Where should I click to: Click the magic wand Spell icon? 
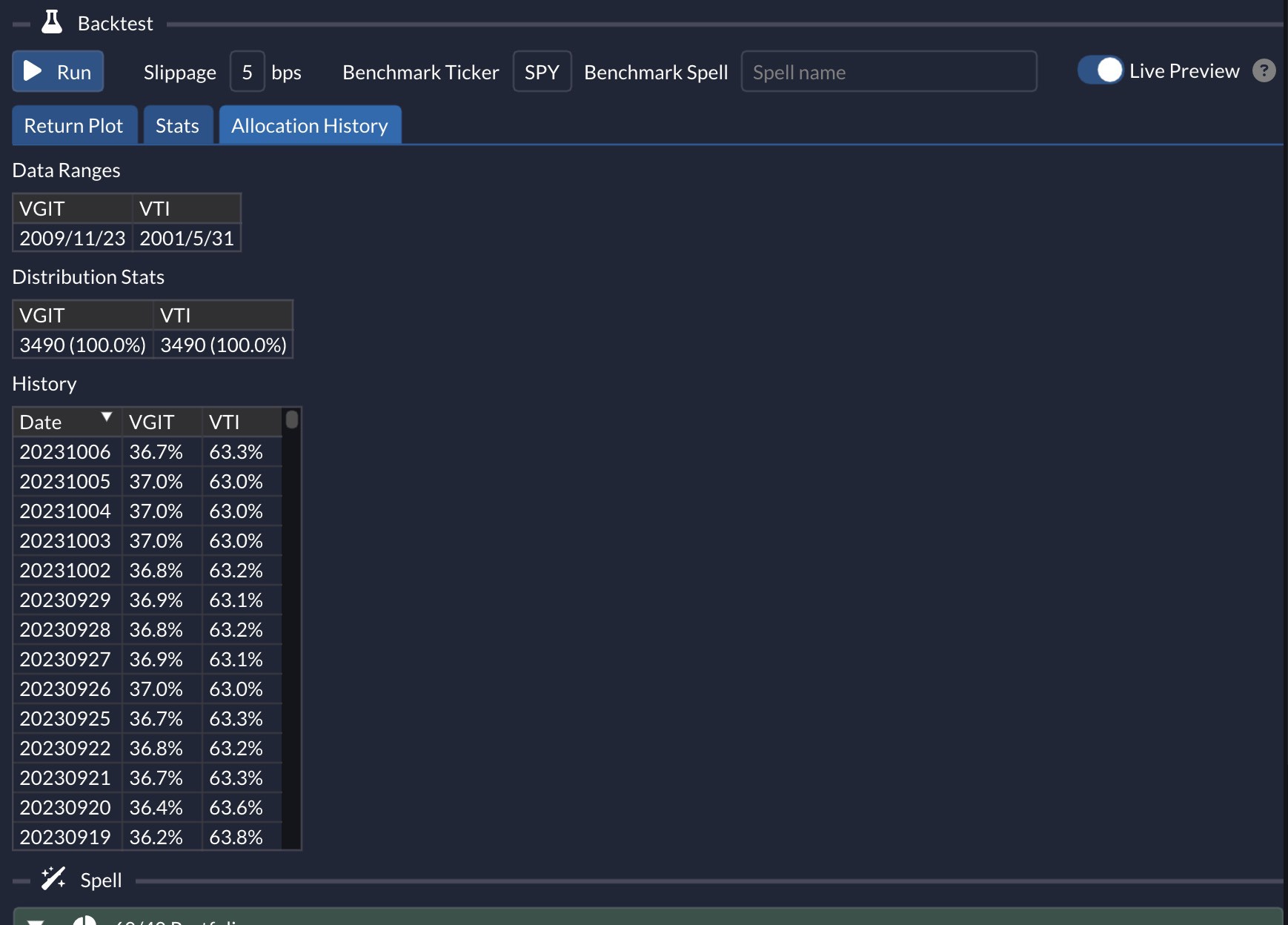pyautogui.click(x=53, y=879)
